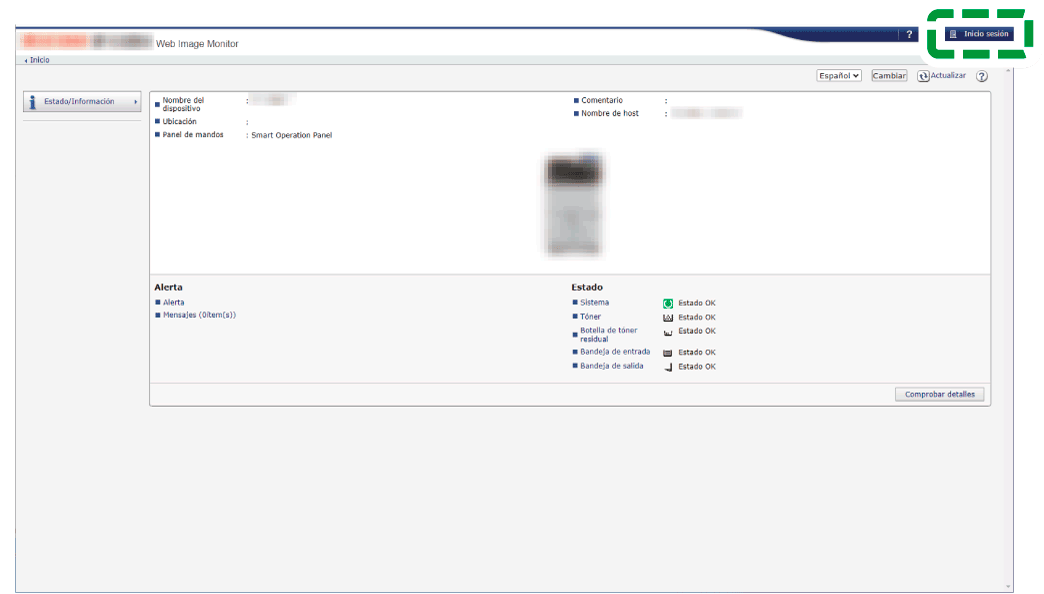Click the Tóner status icon
This screenshot has height=594, width=1044.
click(x=668, y=317)
